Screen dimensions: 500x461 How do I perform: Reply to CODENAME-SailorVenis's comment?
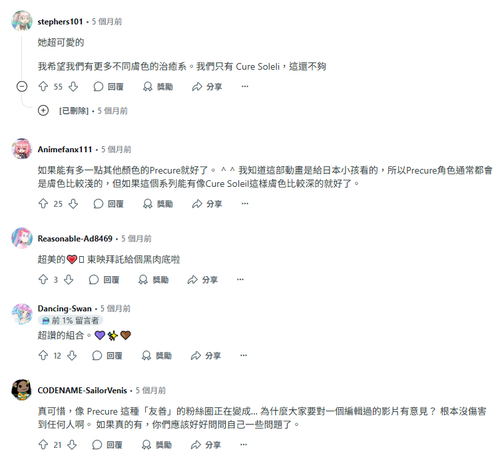(107, 445)
